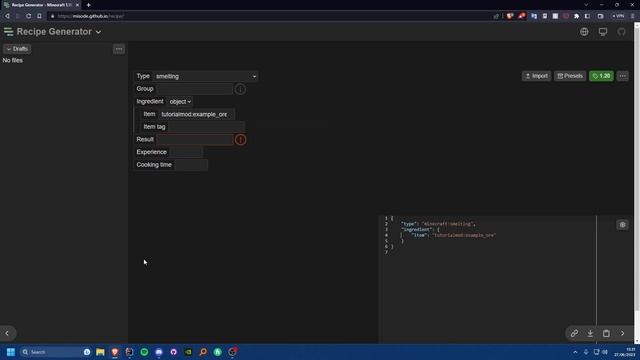Change the Ingredient object dropdown
The height and width of the screenshot is (360, 640).
click(x=180, y=102)
